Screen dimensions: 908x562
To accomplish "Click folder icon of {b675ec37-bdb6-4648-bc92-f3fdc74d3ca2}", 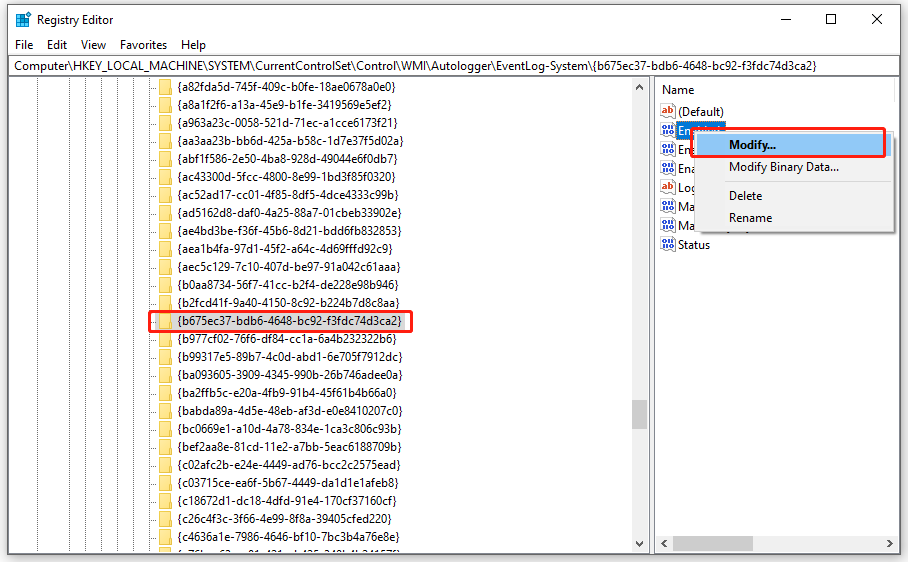I will coord(166,321).
